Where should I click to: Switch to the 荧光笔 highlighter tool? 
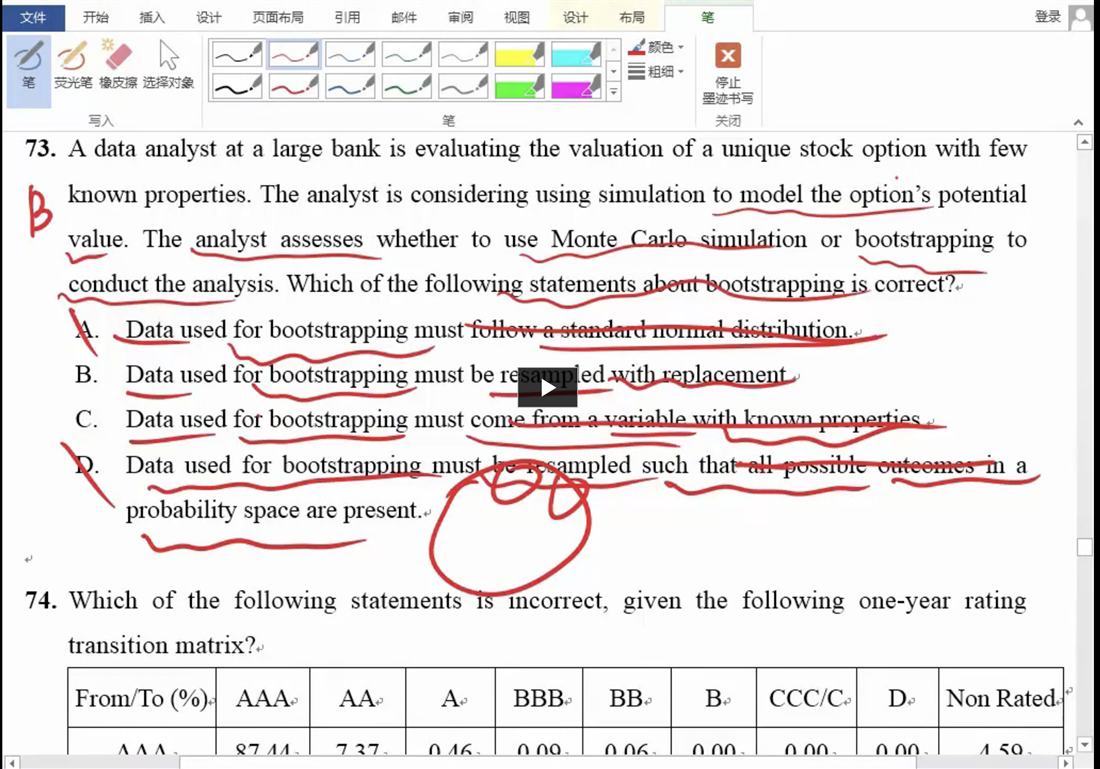click(72, 65)
